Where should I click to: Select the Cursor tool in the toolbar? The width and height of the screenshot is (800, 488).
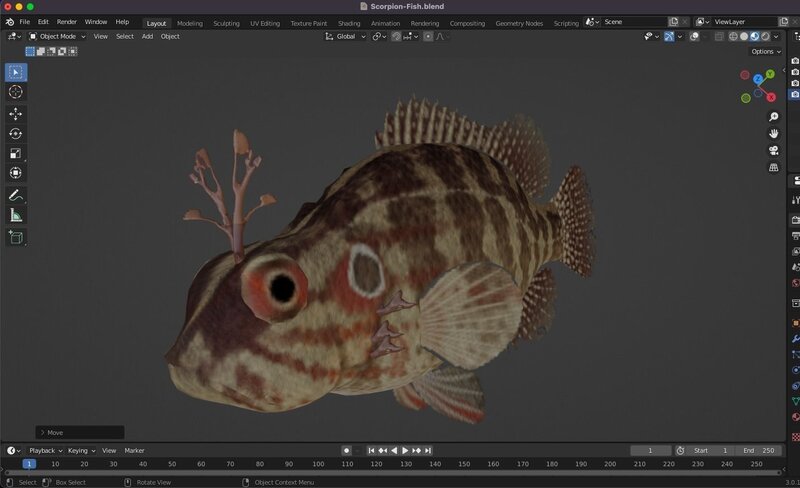(16, 92)
